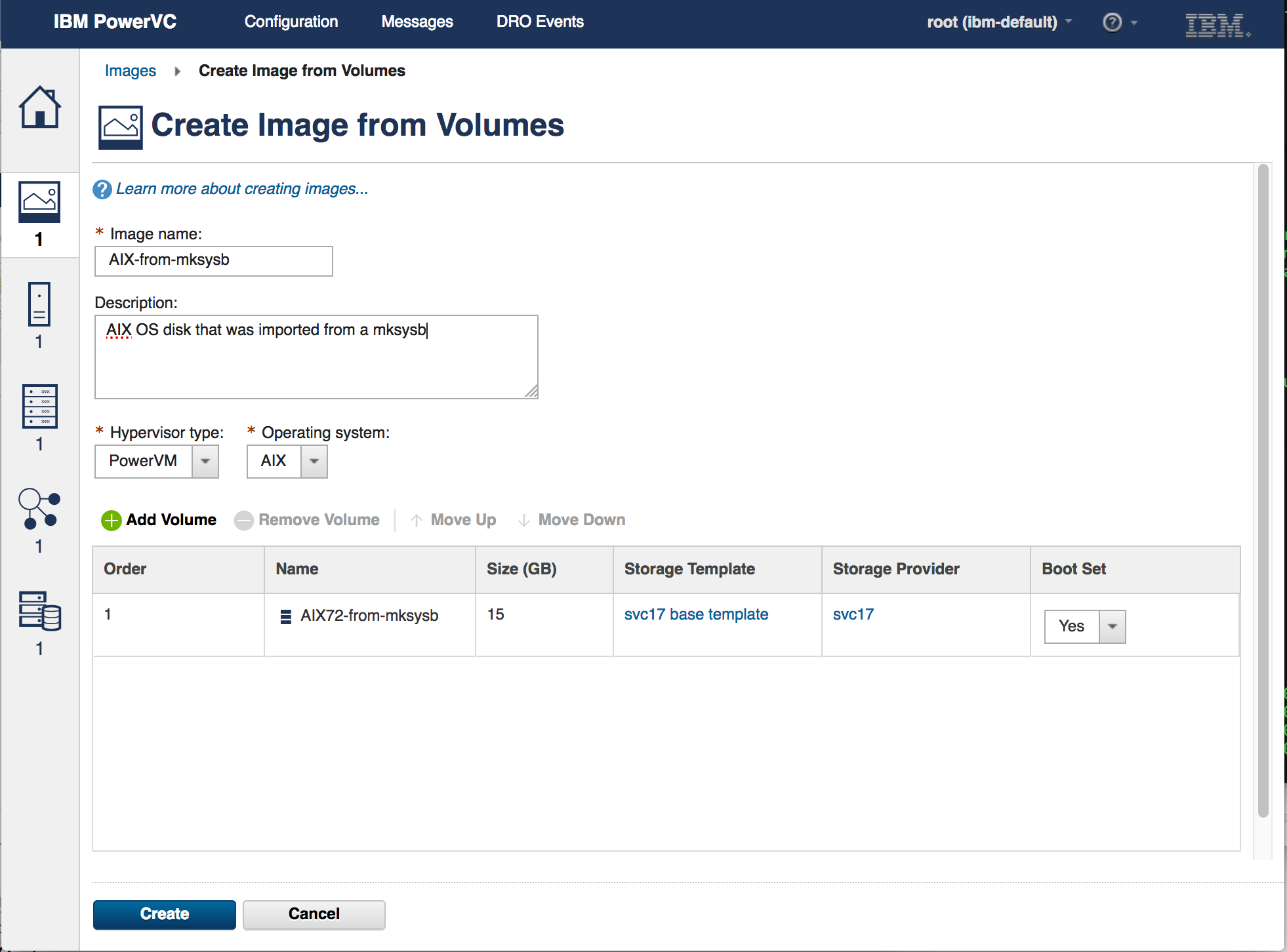Open the DRO Events menu
The height and width of the screenshot is (952, 1287).
[x=540, y=22]
